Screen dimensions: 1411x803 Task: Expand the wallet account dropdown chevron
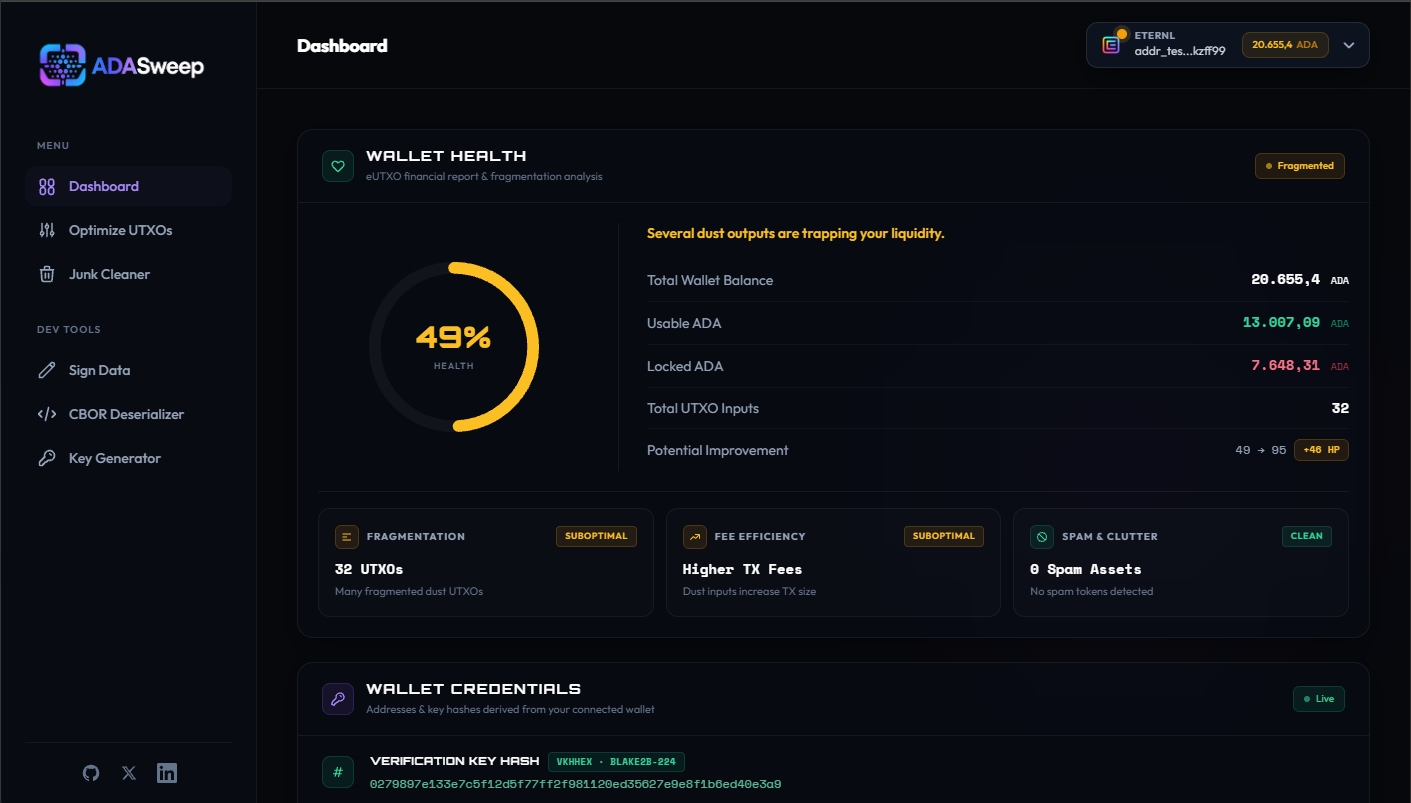pos(1348,45)
